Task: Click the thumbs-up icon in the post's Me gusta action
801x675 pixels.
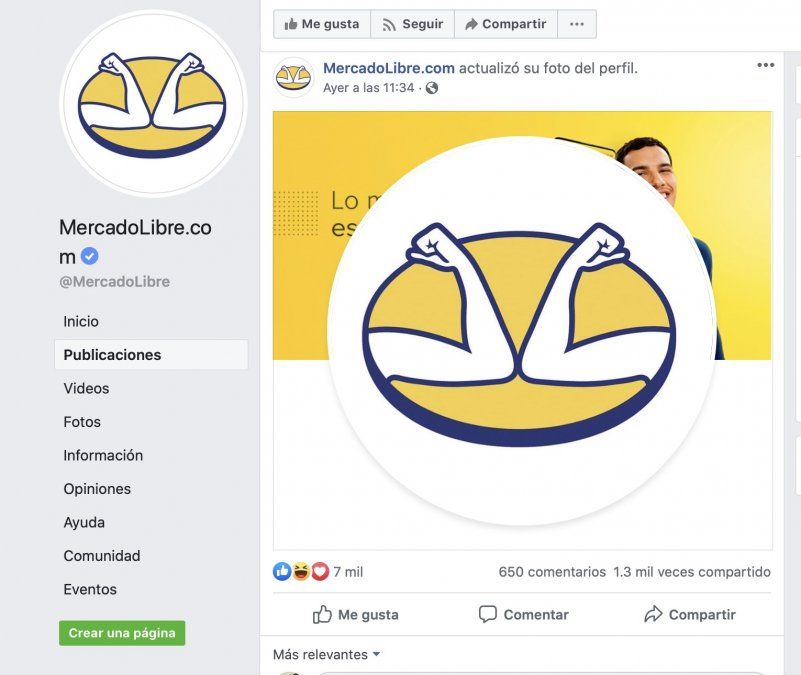Action: click(322, 614)
